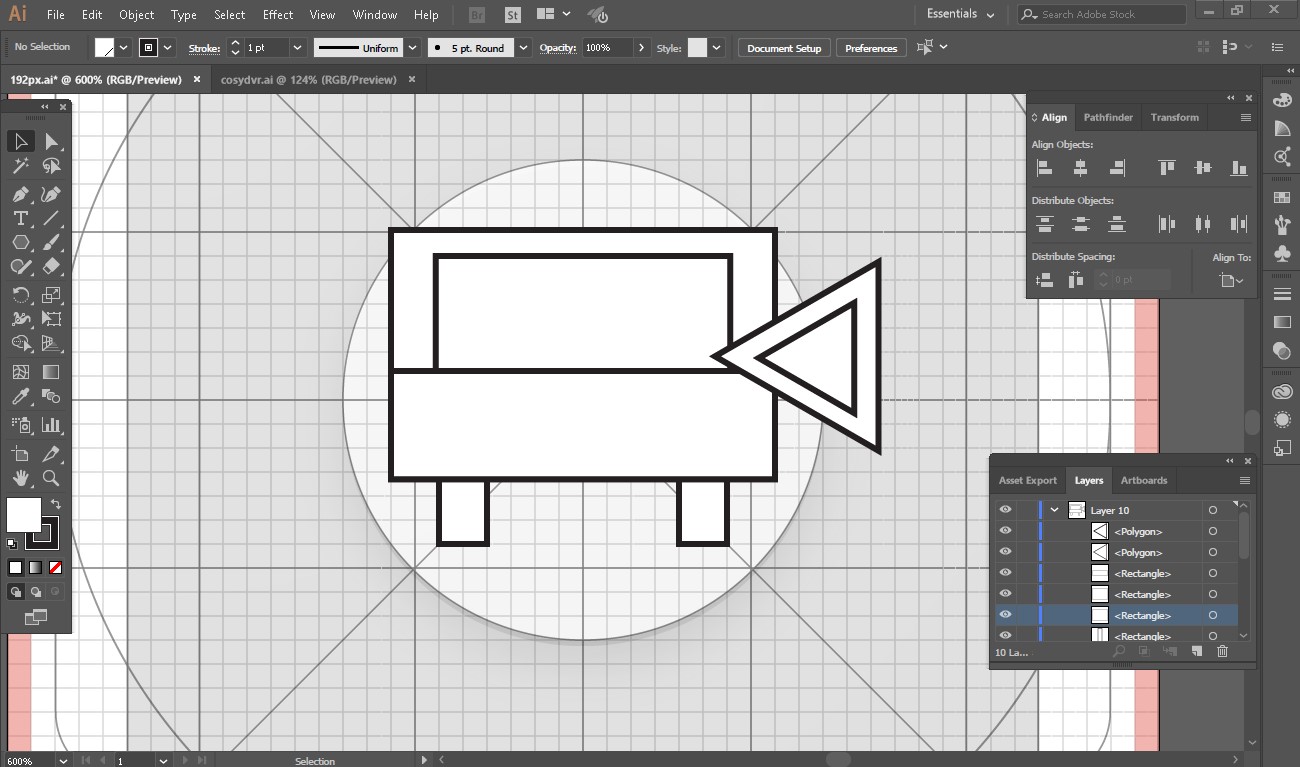Select the Artboard tool

click(x=20, y=454)
